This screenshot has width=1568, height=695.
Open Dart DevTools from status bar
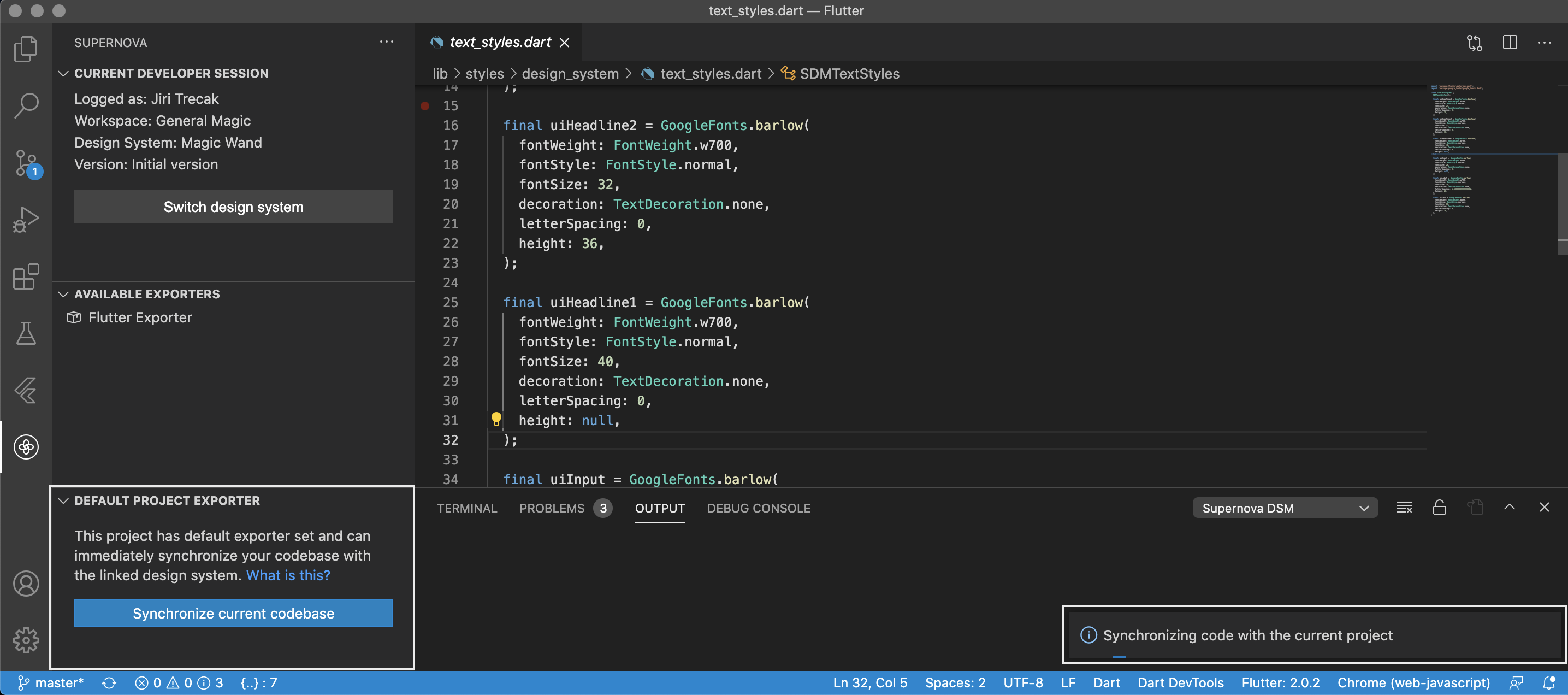coord(1180,683)
